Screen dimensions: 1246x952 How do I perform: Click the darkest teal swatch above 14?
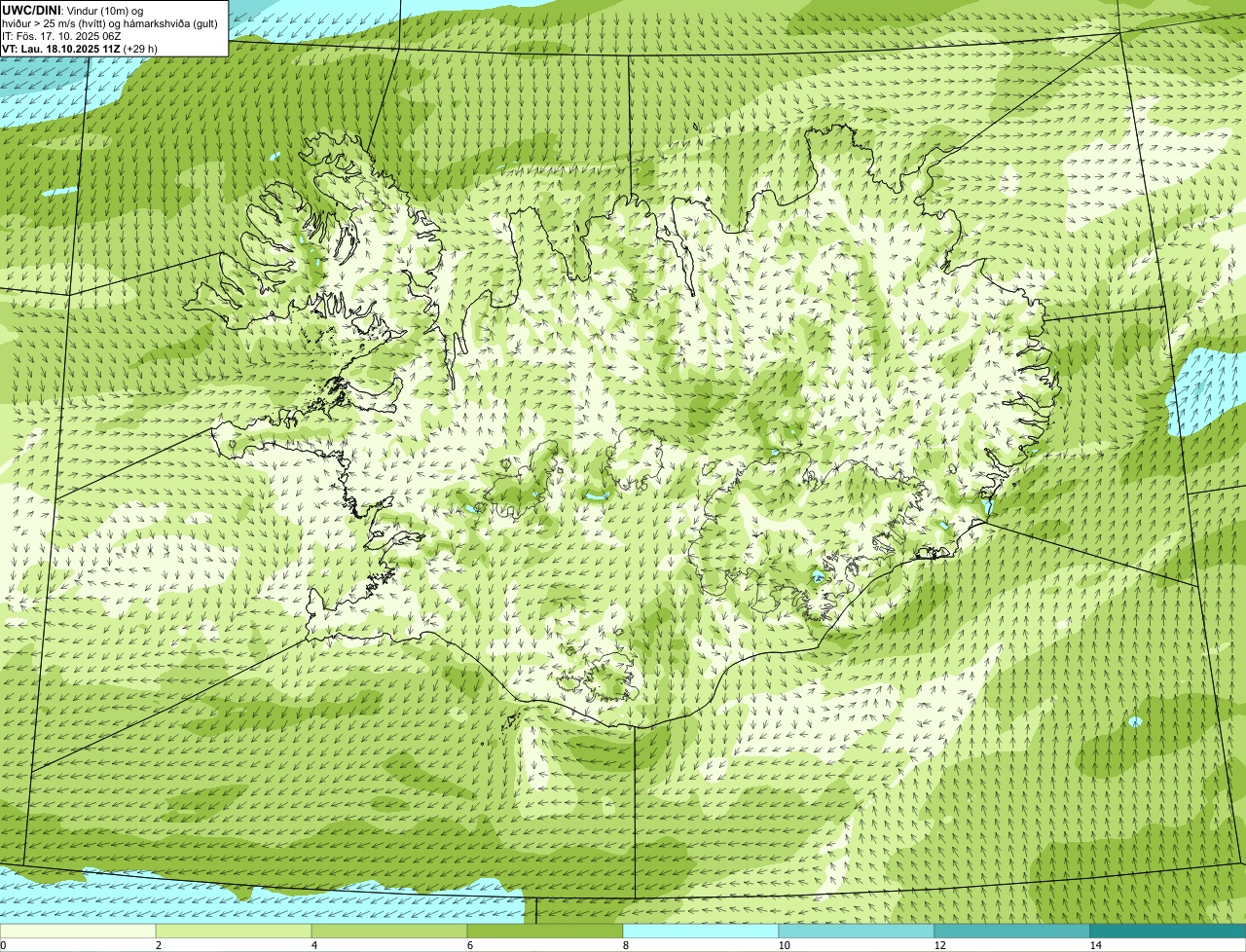pyautogui.click(x=1168, y=932)
